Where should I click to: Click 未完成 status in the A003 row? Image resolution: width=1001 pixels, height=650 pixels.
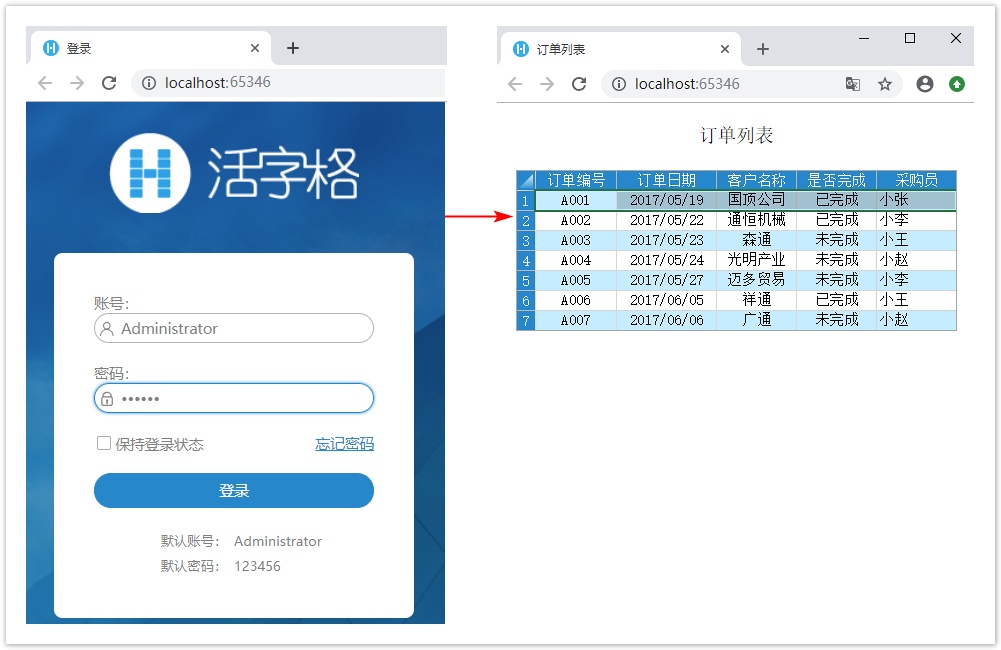pos(836,241)
